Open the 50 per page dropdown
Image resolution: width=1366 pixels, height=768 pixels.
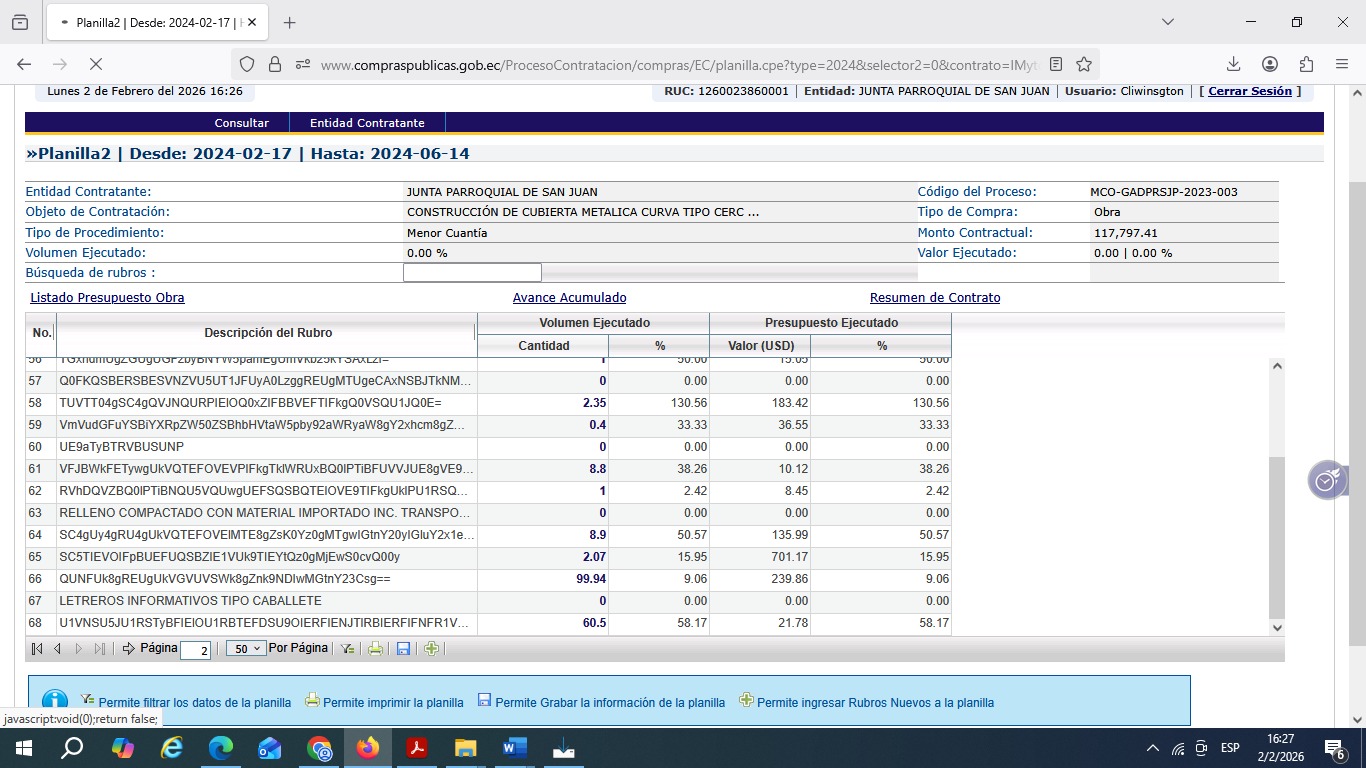click(x=245, y=649)
